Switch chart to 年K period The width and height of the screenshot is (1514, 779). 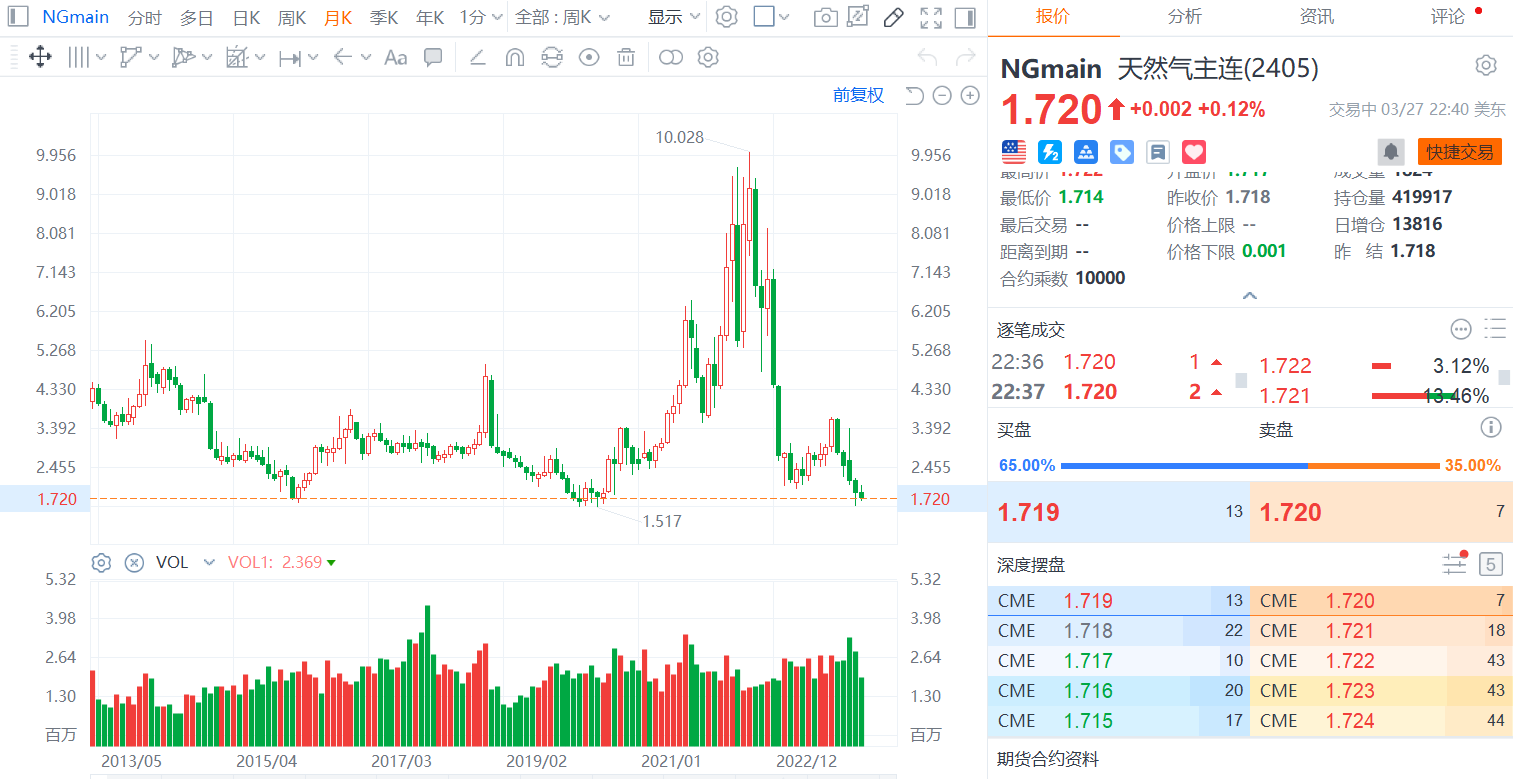tap(430, 17)
